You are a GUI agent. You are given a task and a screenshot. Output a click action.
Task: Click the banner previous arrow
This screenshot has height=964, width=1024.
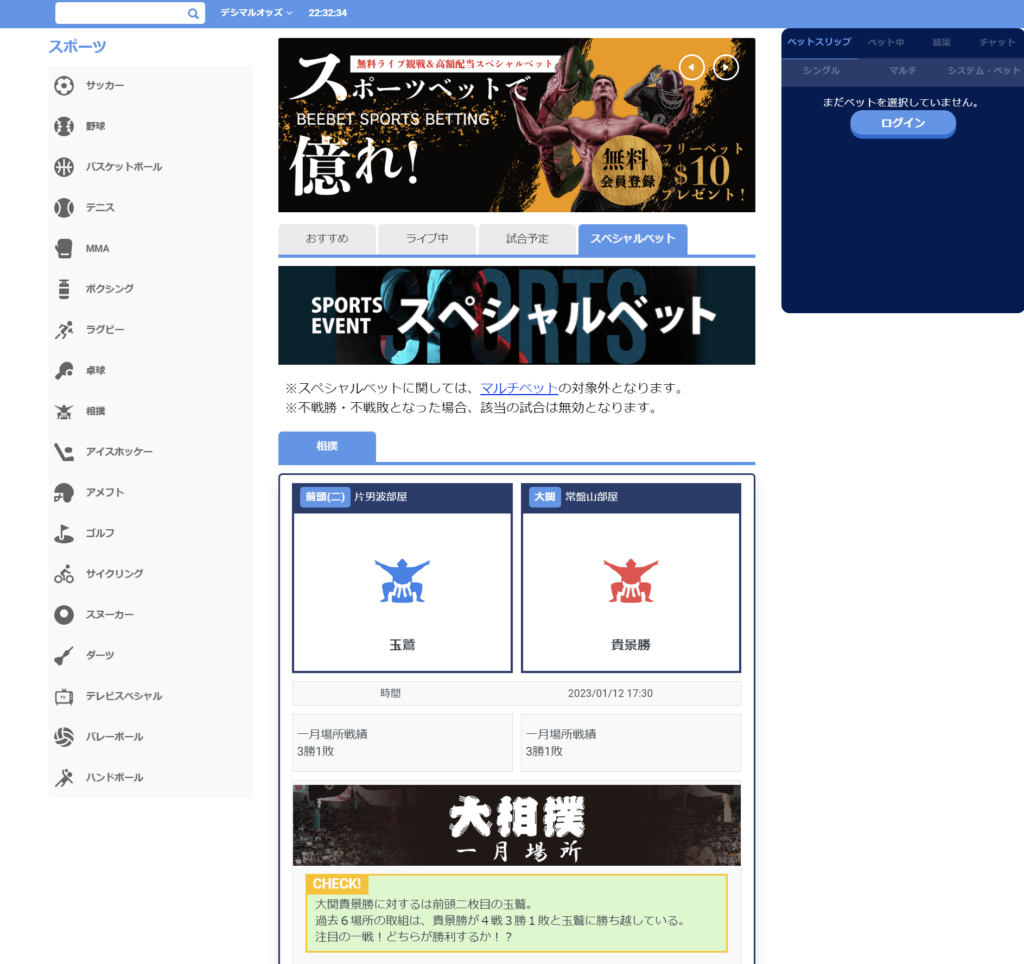(692, 67)
